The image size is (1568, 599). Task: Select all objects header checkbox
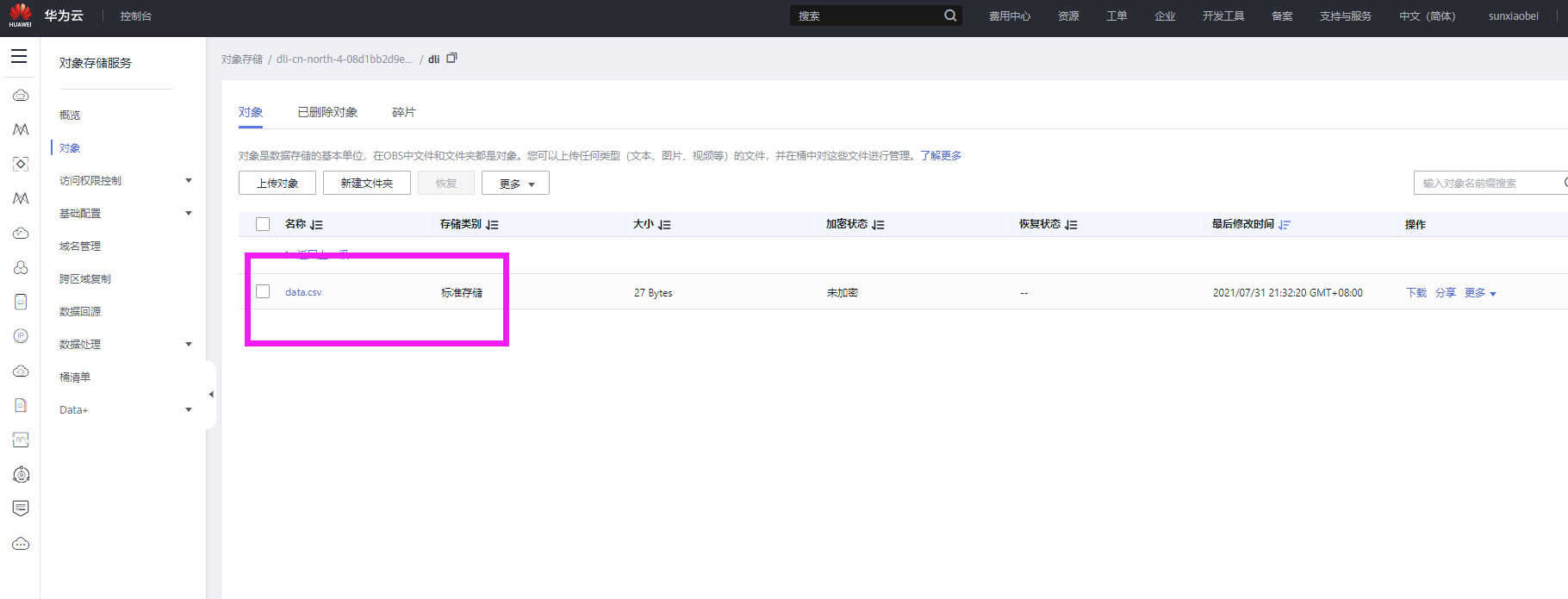pos(263,224)
